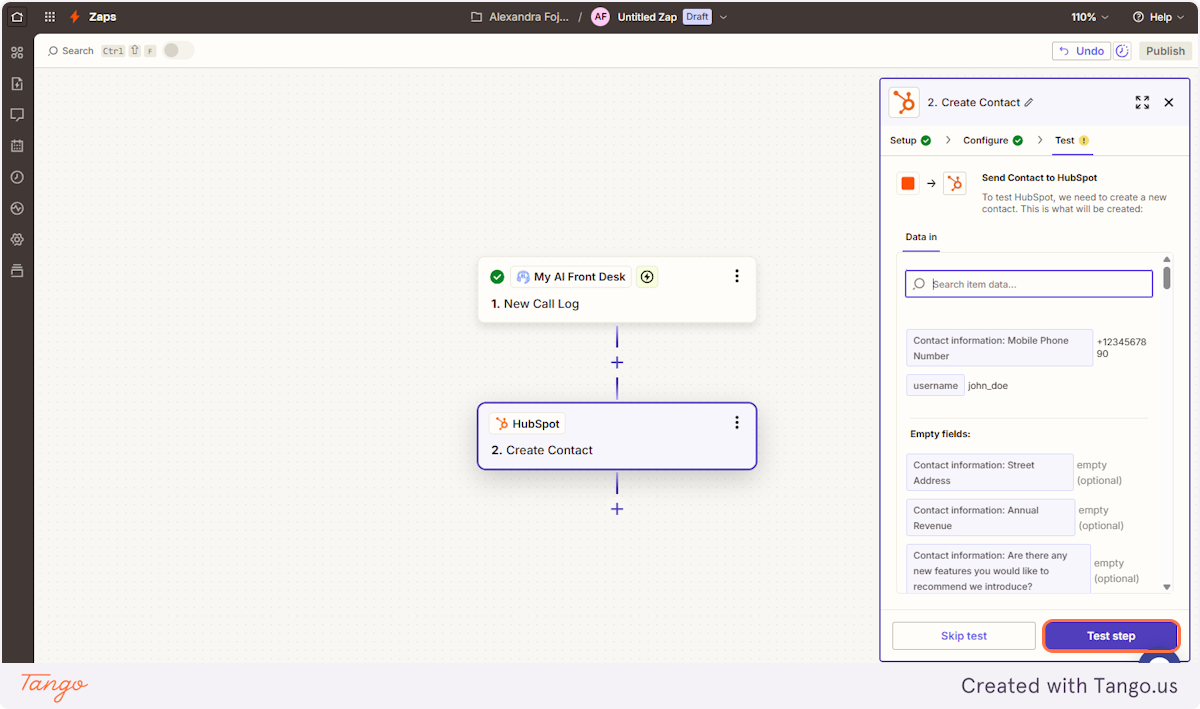Click the AF avatar badge
This screenshot has height=709, width=1200.
[x=600, y=17]
